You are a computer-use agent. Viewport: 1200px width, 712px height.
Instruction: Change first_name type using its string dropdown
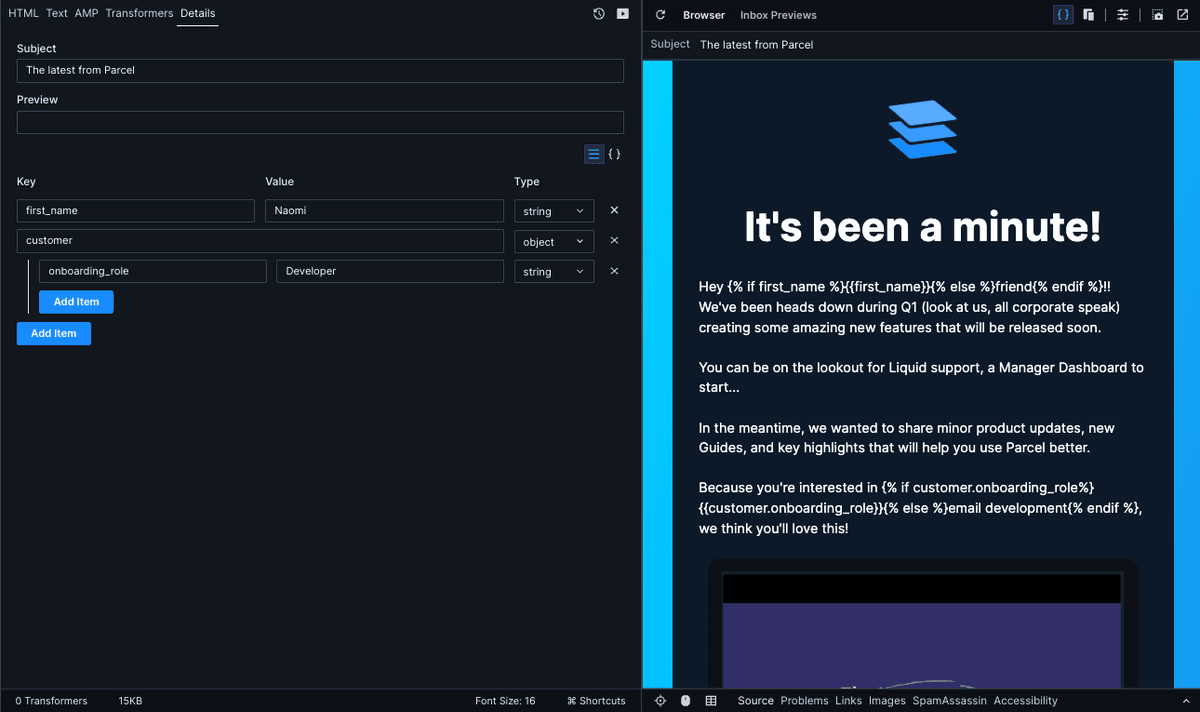point(553,211)
